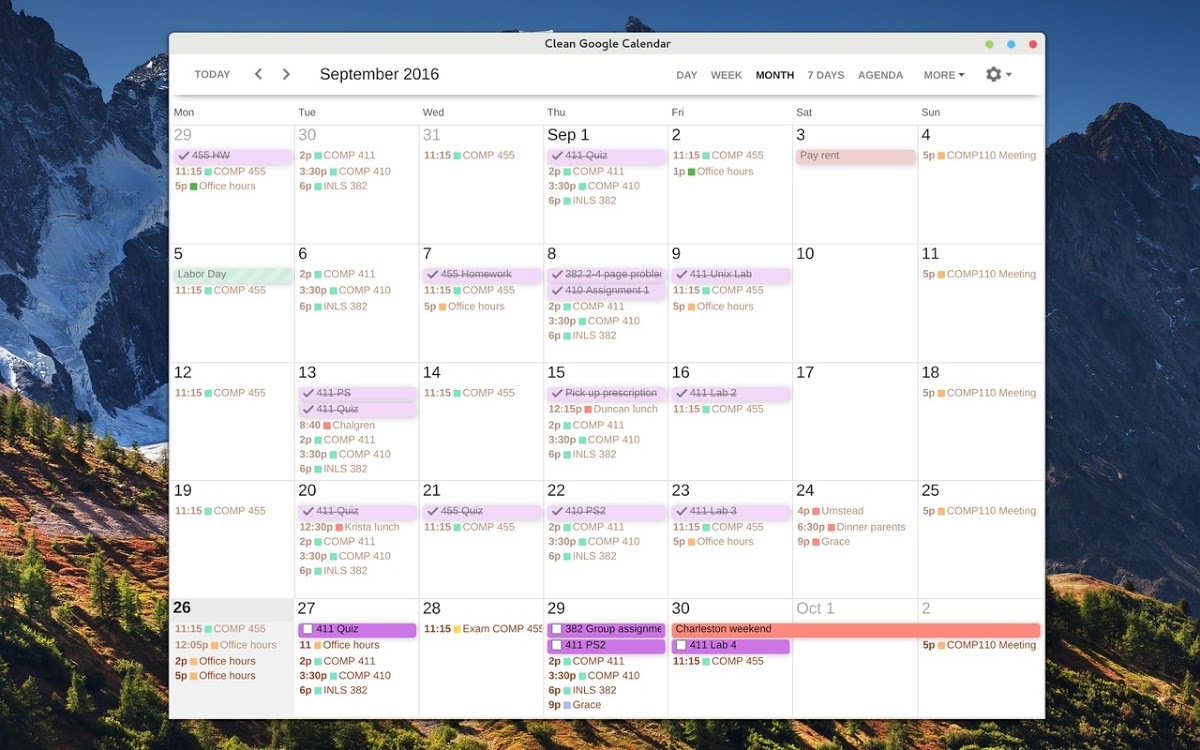
Task: Open the settings gear menu
Action: point(993,74)
